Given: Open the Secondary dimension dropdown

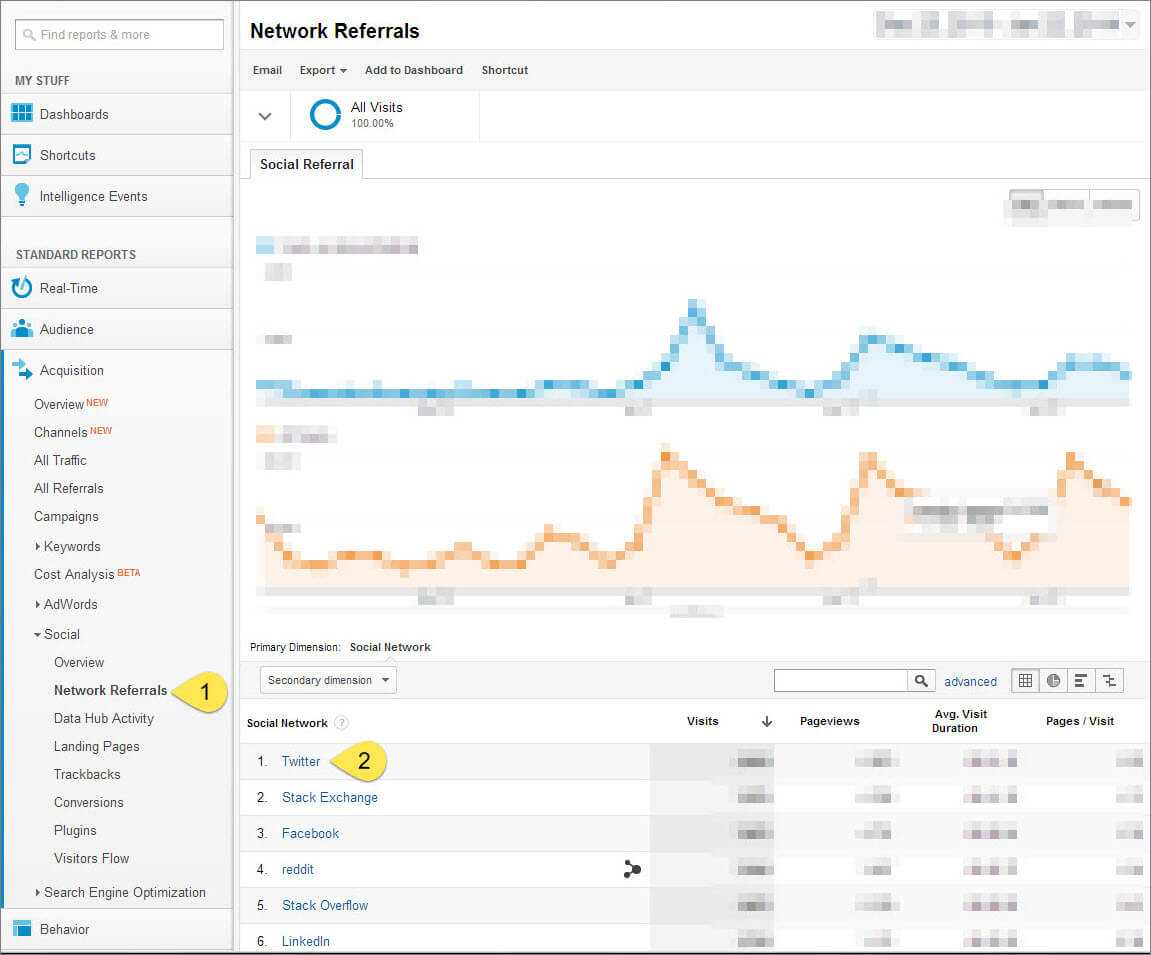Looking at the screenshot, I should click(x=328, y=680).
